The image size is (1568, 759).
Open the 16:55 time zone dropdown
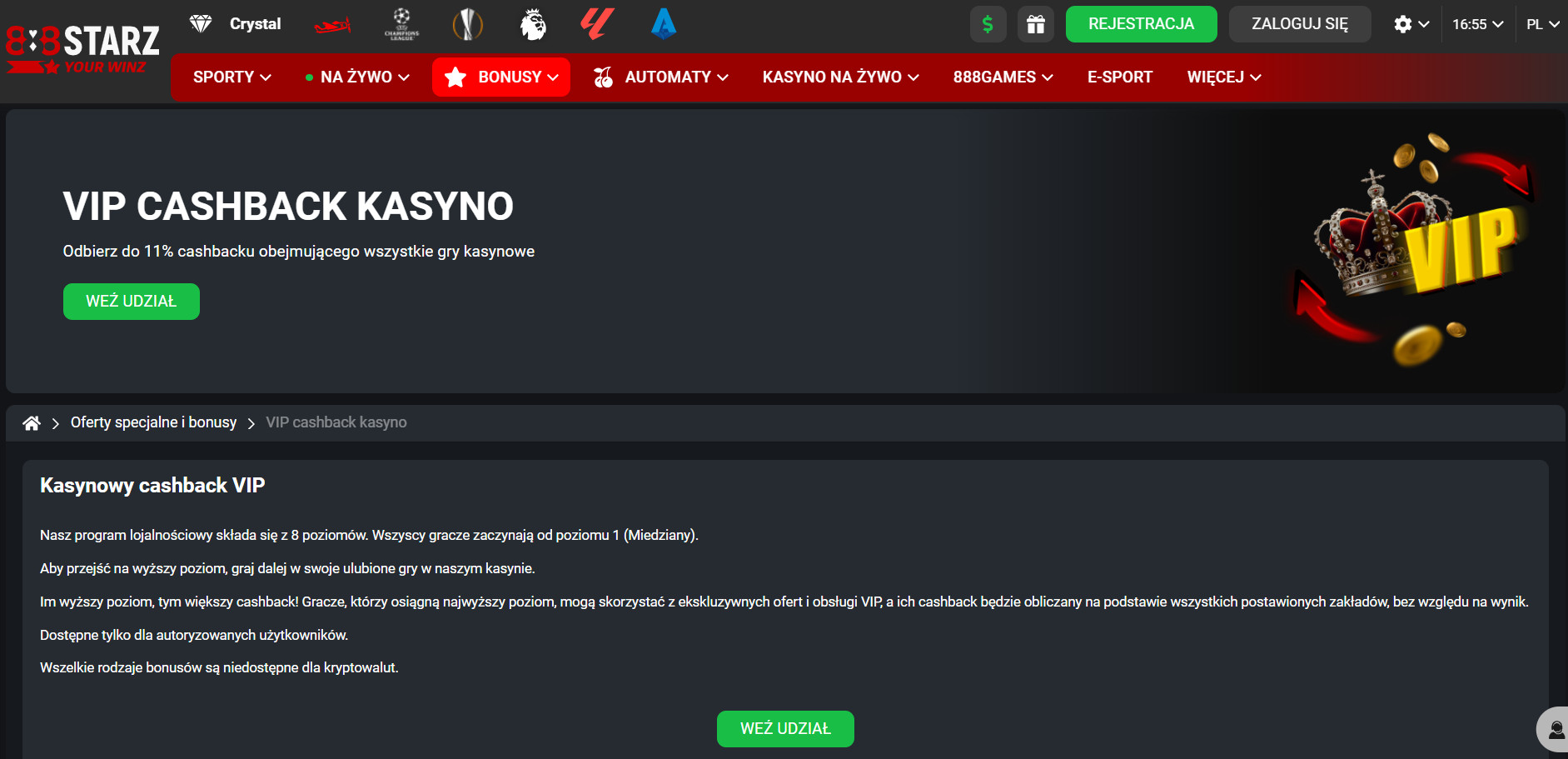[x=1478, y=24]
